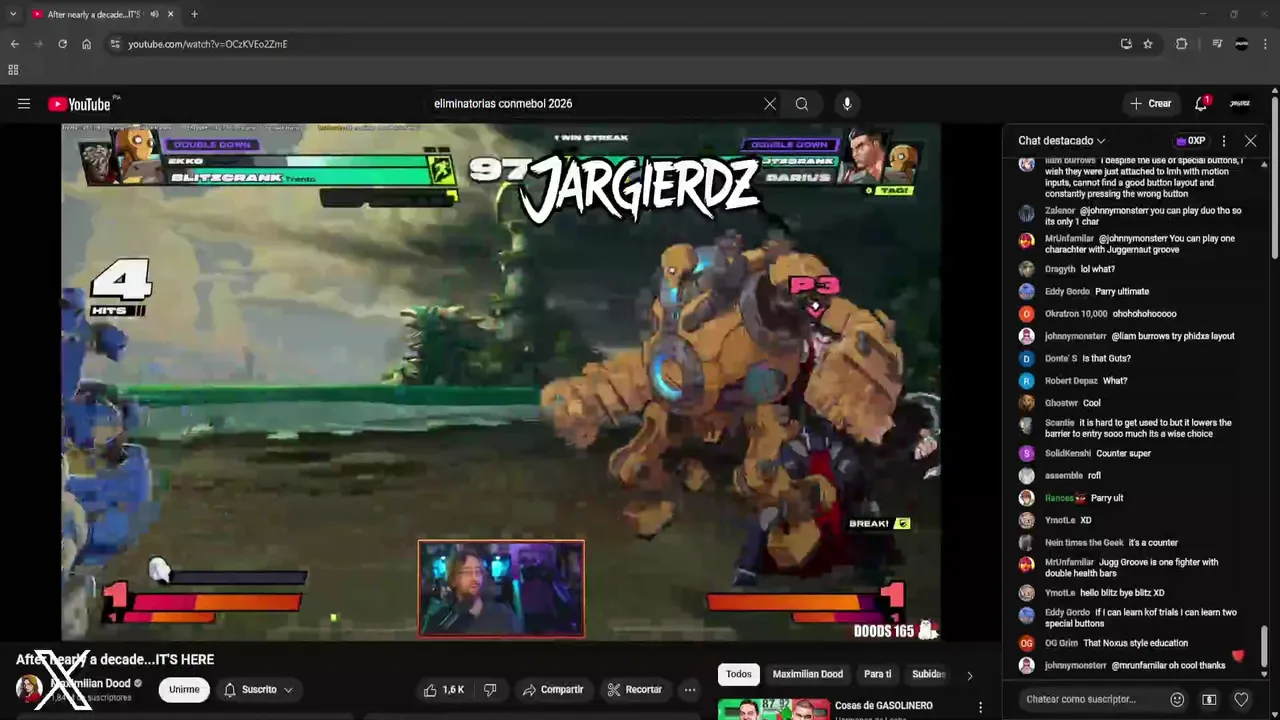This screenshot has height=720, width=1280.
Task: Click the chat panel scrollbar thumb
Action: (x=1264, y=645)
